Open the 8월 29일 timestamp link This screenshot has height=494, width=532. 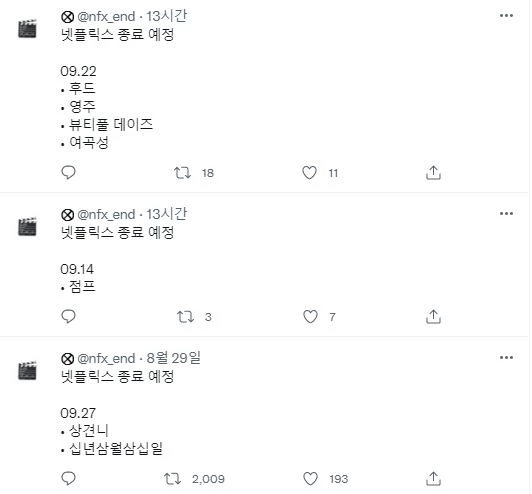point(173,358)
